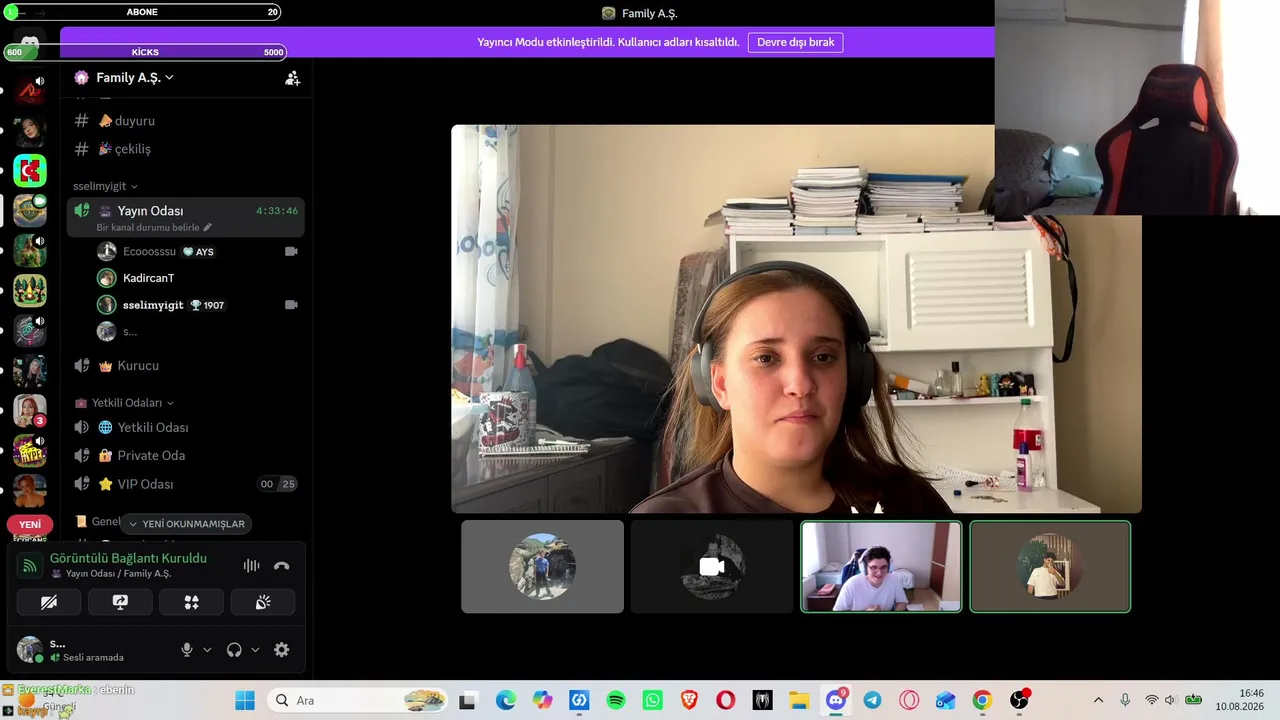Screen dimensions: 1280x720
Task: Open the Windows Start menu
Action: 245,701
